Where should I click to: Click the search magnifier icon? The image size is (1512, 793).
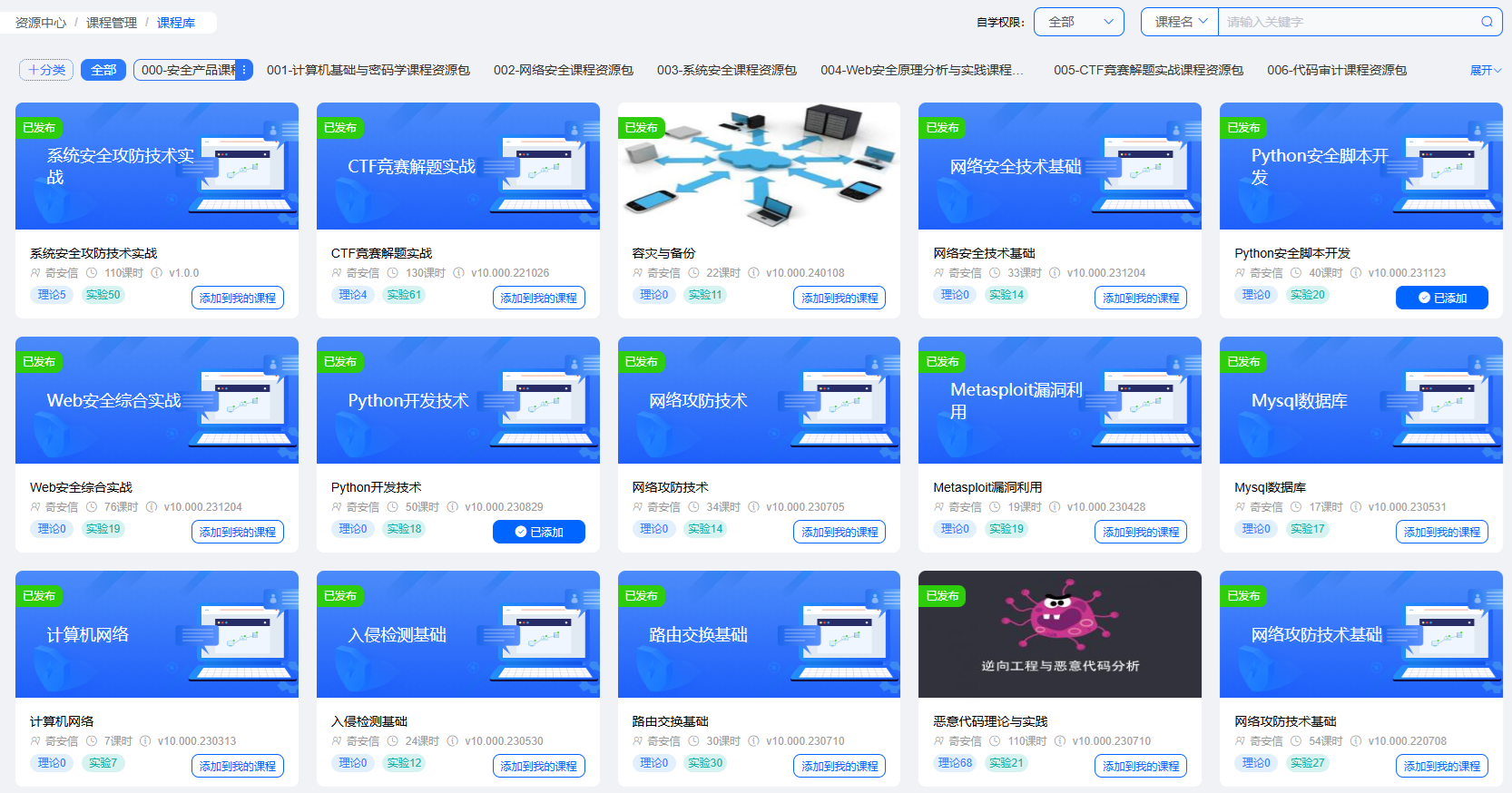pyautogui.click(x=1487, y=22)
